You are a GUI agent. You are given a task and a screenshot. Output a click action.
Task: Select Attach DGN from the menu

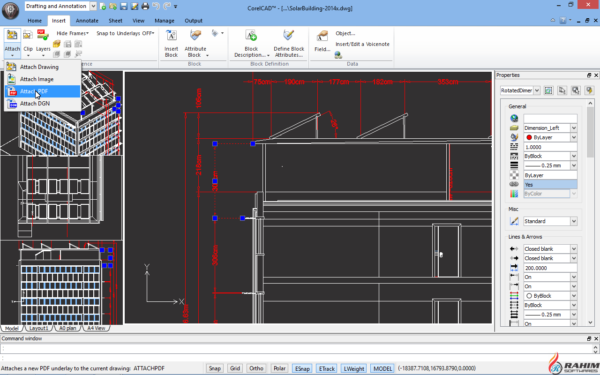pos(42,104)
